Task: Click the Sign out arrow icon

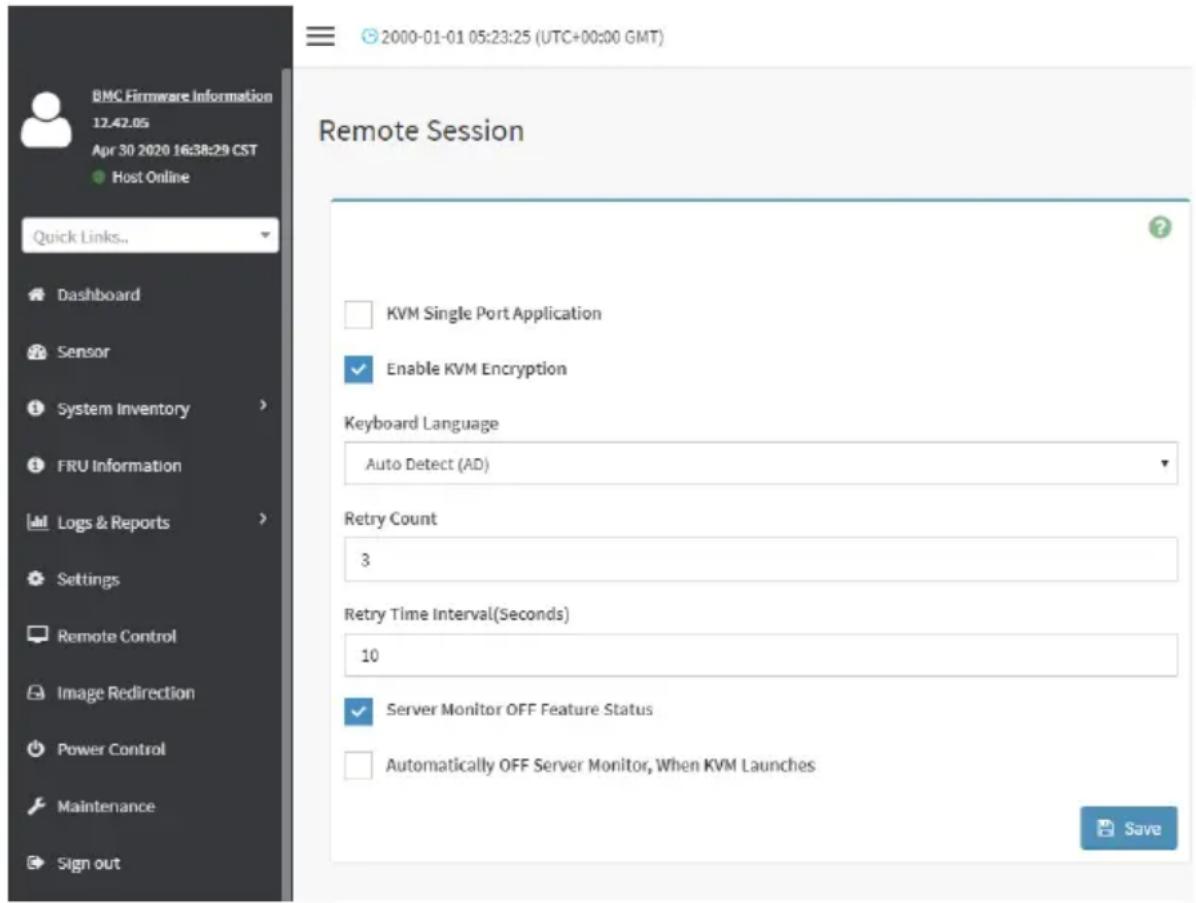Action: pyautogui.click(x=36, y=863)
